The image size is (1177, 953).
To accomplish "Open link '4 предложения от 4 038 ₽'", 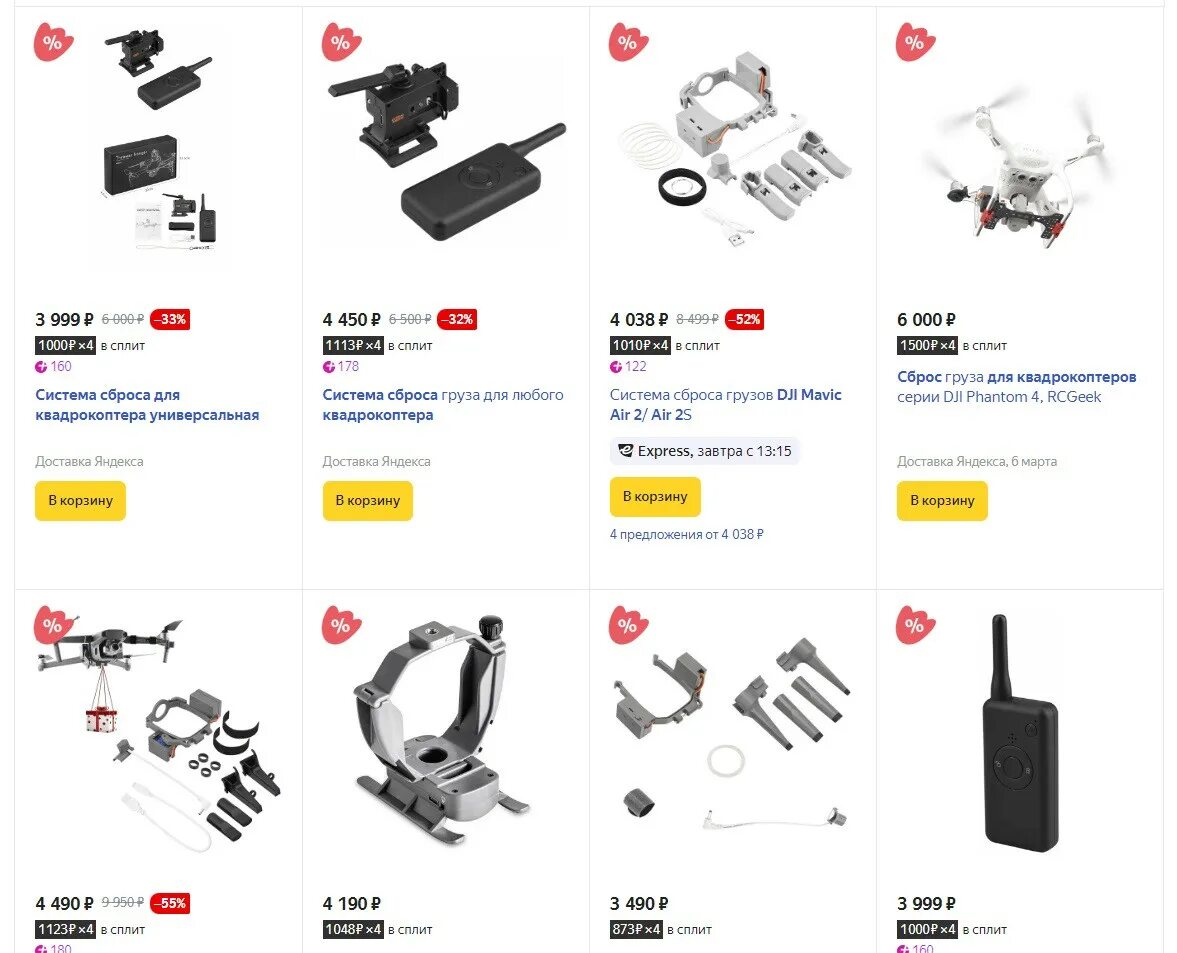I will coord(687,534).
